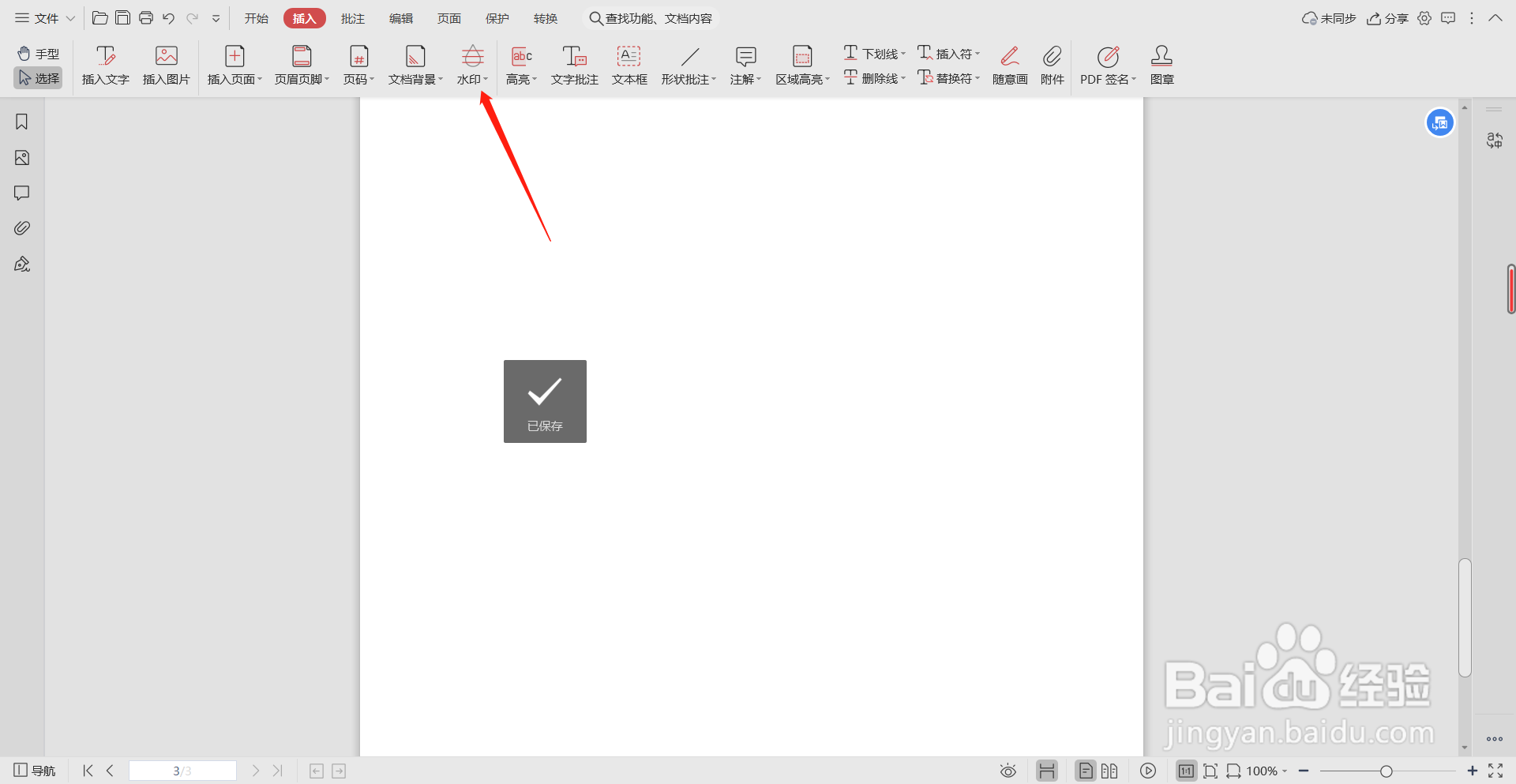
Task: Click the 附件 attachment tool
Action: pyautogui.click(x=1053, y=66)
